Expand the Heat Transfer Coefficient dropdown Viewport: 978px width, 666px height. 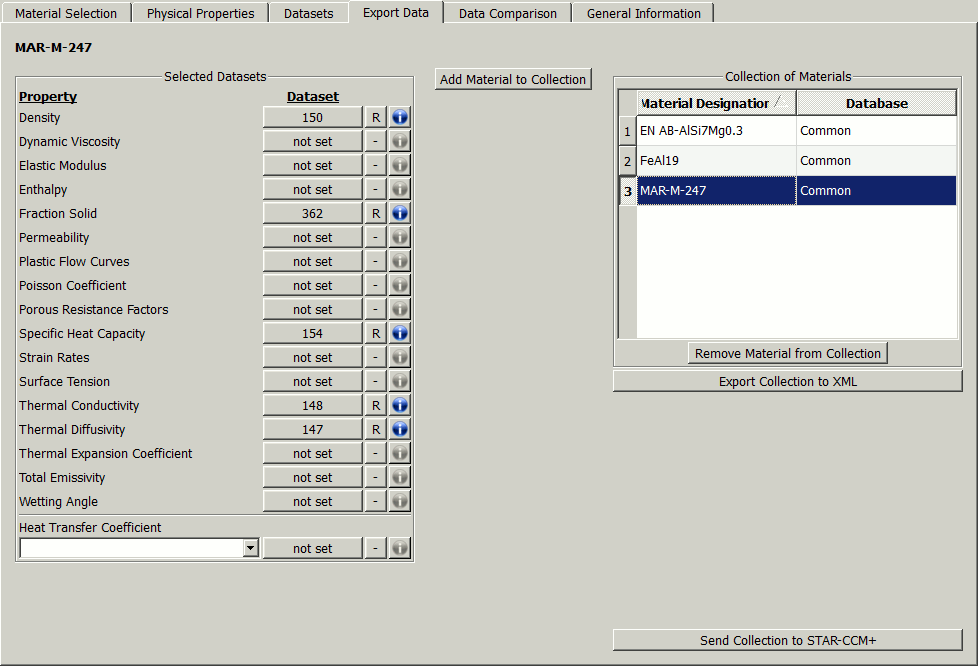pos(250,548)
